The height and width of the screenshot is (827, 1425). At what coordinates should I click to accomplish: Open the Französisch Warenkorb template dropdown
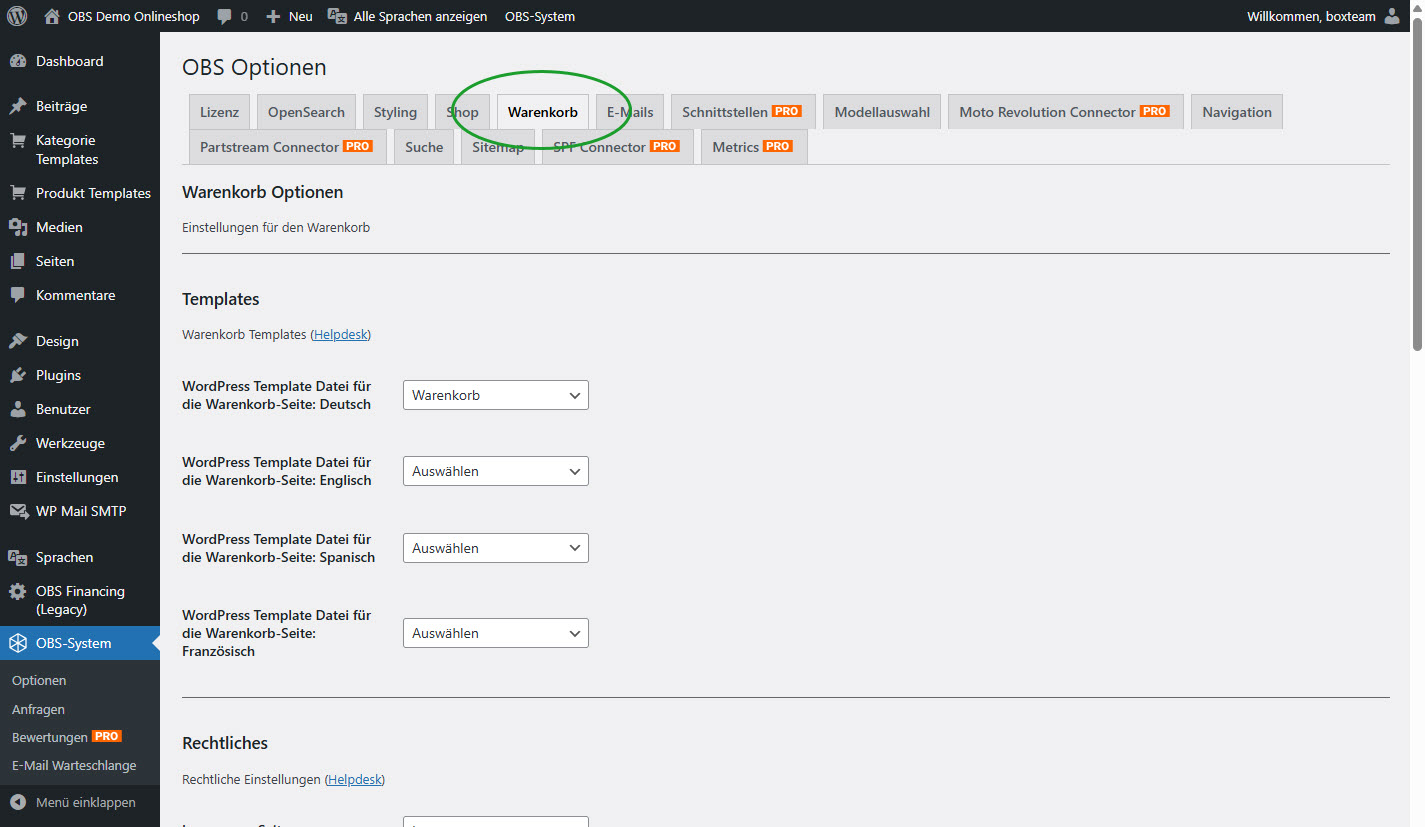[496, 633]
